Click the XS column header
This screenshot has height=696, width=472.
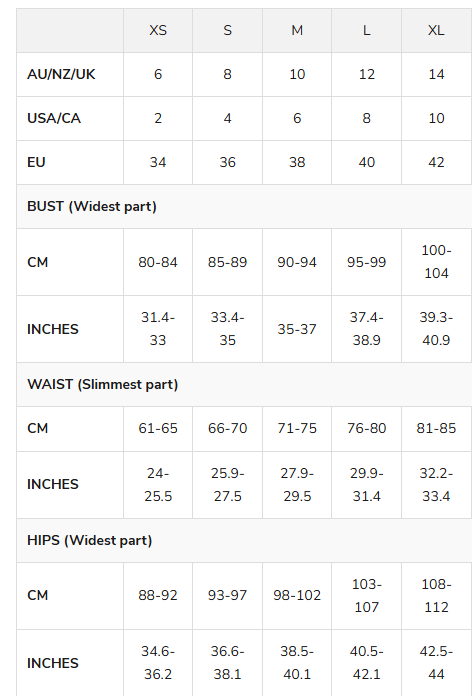[158, 30]
